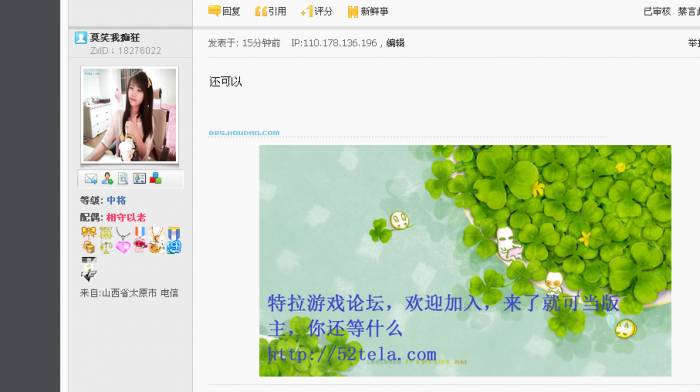Viewport: 700px width, 392px height.
Task: Open 引用 quote link
Action: pos(277,12)
